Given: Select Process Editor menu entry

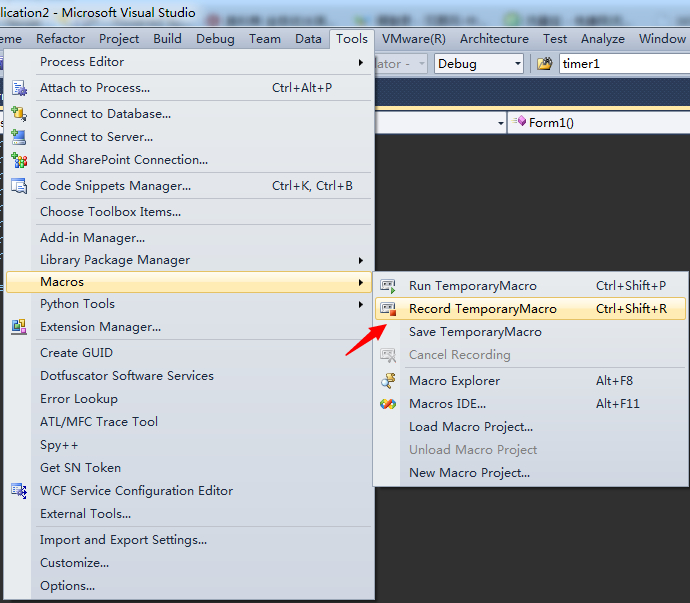Looking at the screenshot, I should pos(188,62).
